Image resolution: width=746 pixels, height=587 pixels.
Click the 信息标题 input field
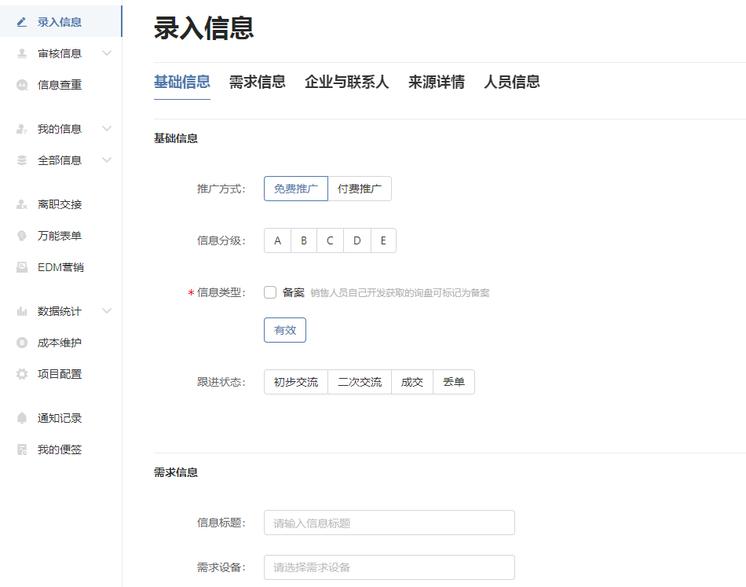click(389, 523)
